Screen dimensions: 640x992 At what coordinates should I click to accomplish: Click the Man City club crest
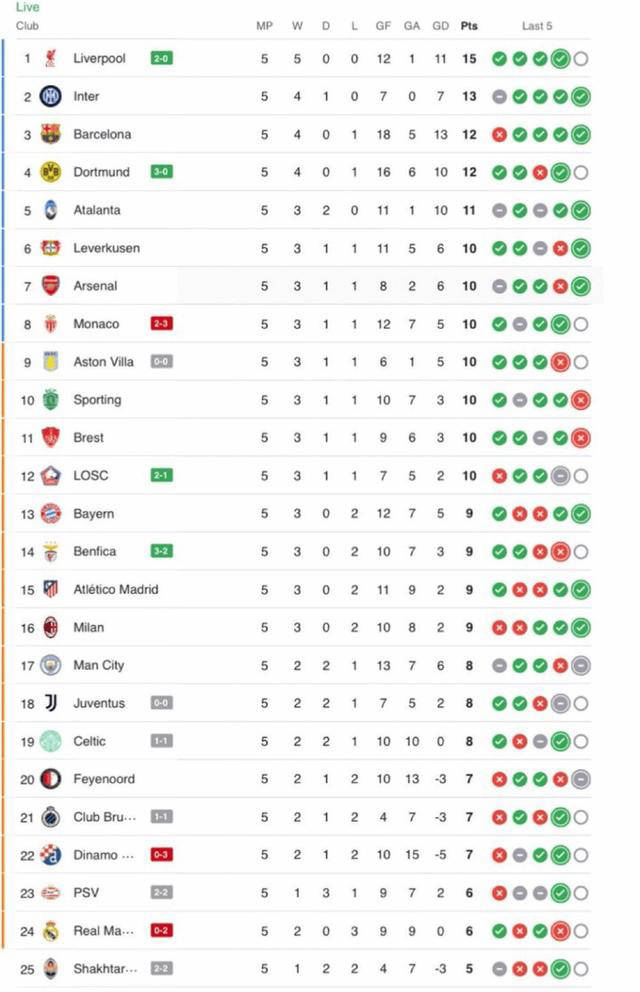[x=51, y=665]
